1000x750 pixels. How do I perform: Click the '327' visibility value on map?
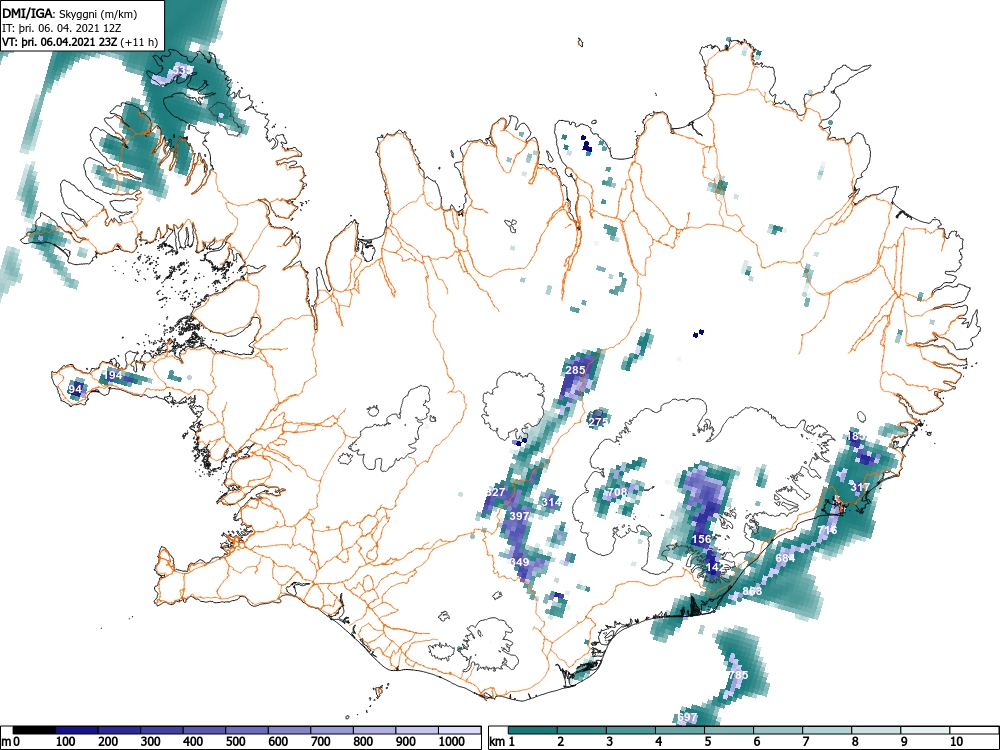coord(496,492)
